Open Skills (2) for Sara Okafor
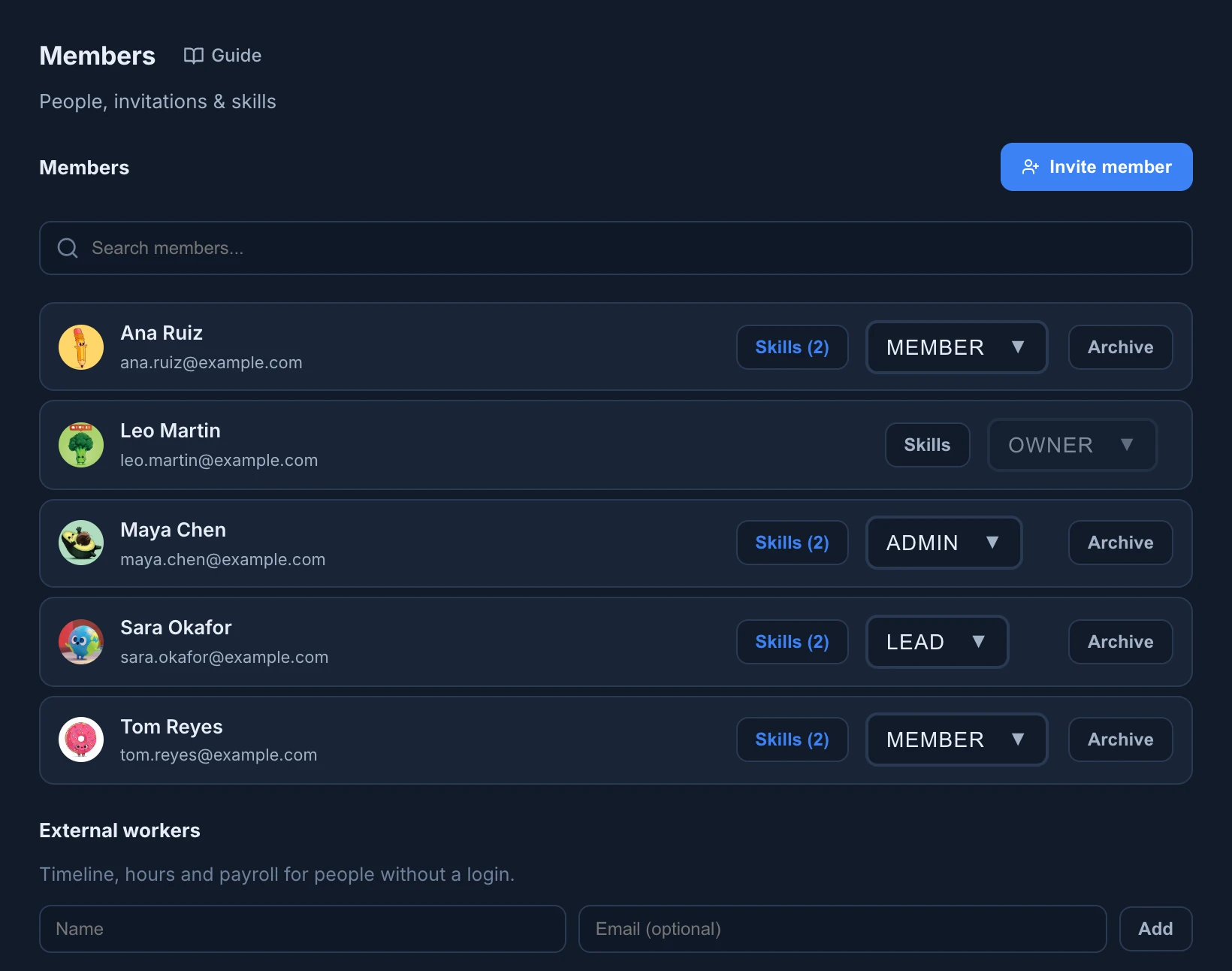 point(793,642)
